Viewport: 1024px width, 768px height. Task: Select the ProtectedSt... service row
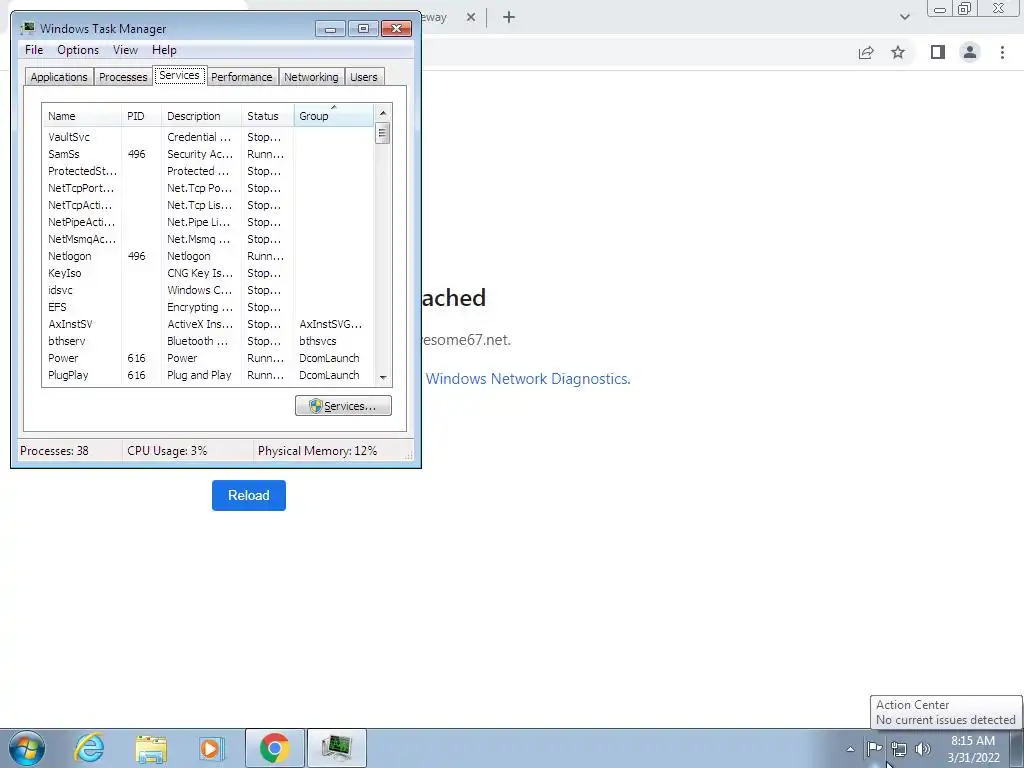208,171
